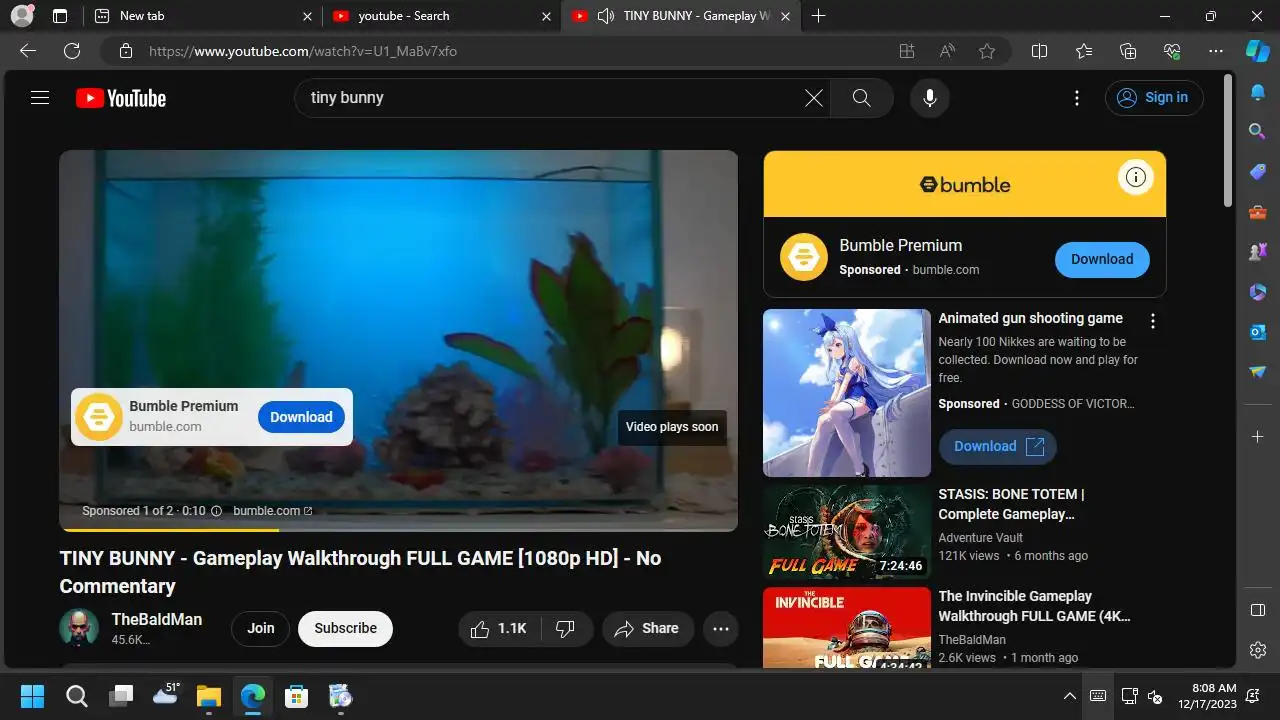Image resolution: width=1280 pixels, height=720 pixels.
Task: Open the search icon in Edge sidebar
Action: [1258, 131]
